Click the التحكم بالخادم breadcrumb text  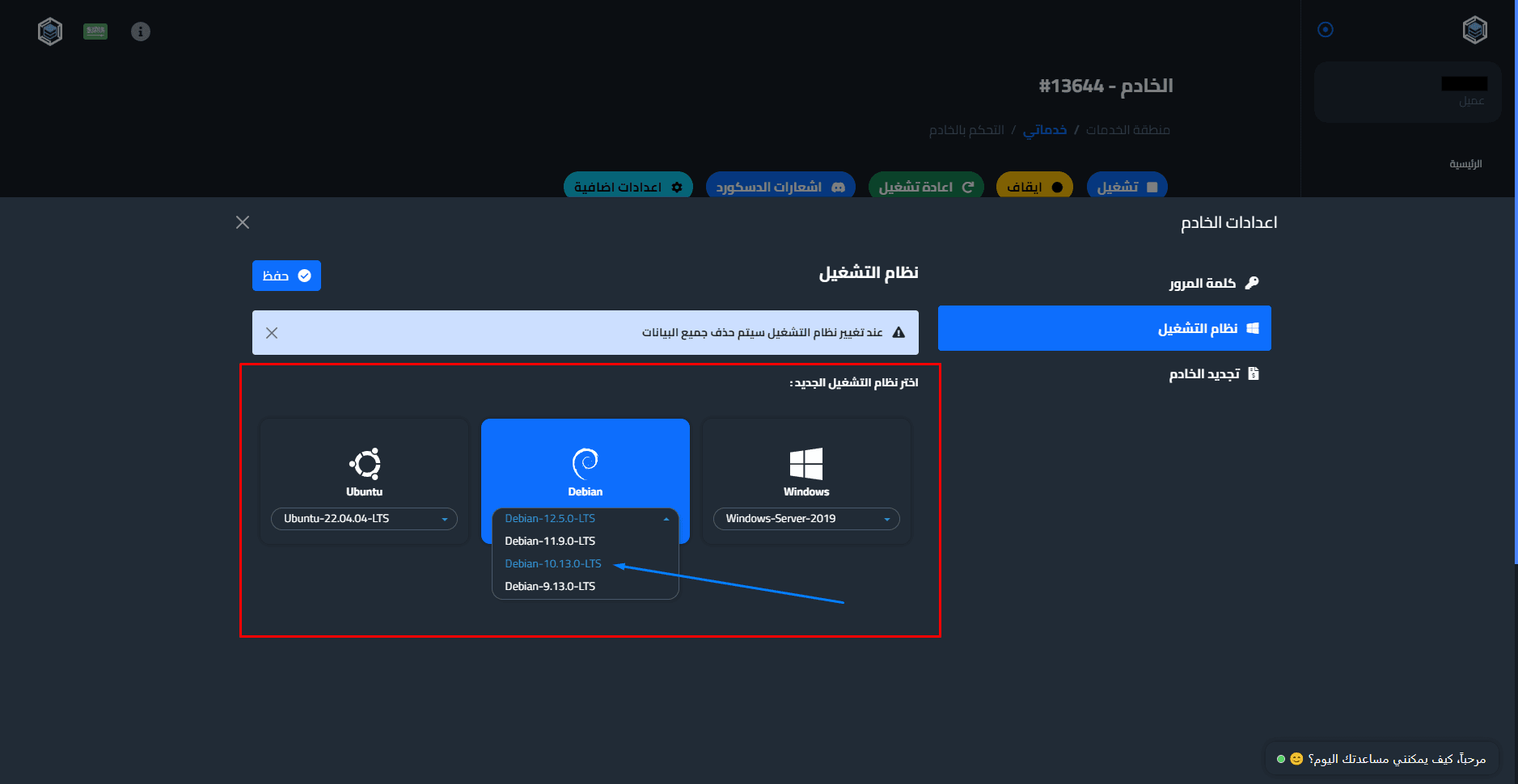966,130
